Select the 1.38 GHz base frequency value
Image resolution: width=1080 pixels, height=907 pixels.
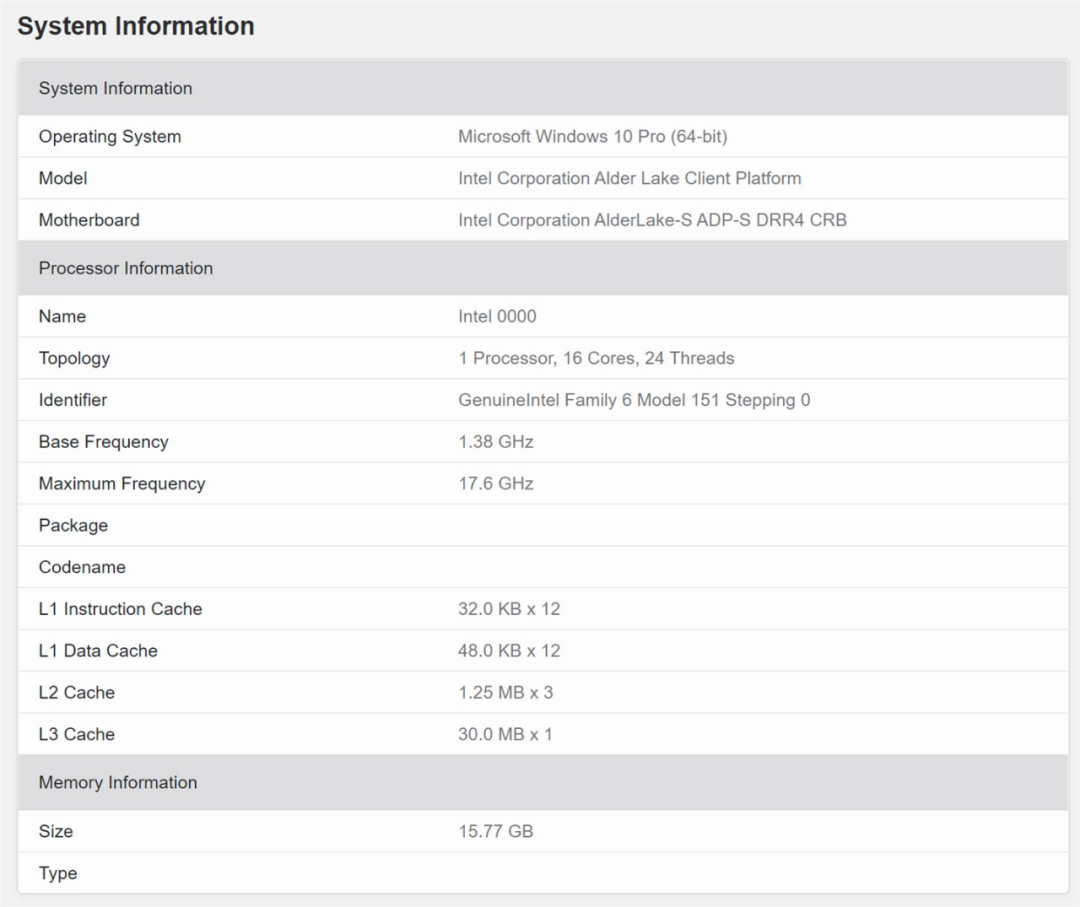coord(496,442)
